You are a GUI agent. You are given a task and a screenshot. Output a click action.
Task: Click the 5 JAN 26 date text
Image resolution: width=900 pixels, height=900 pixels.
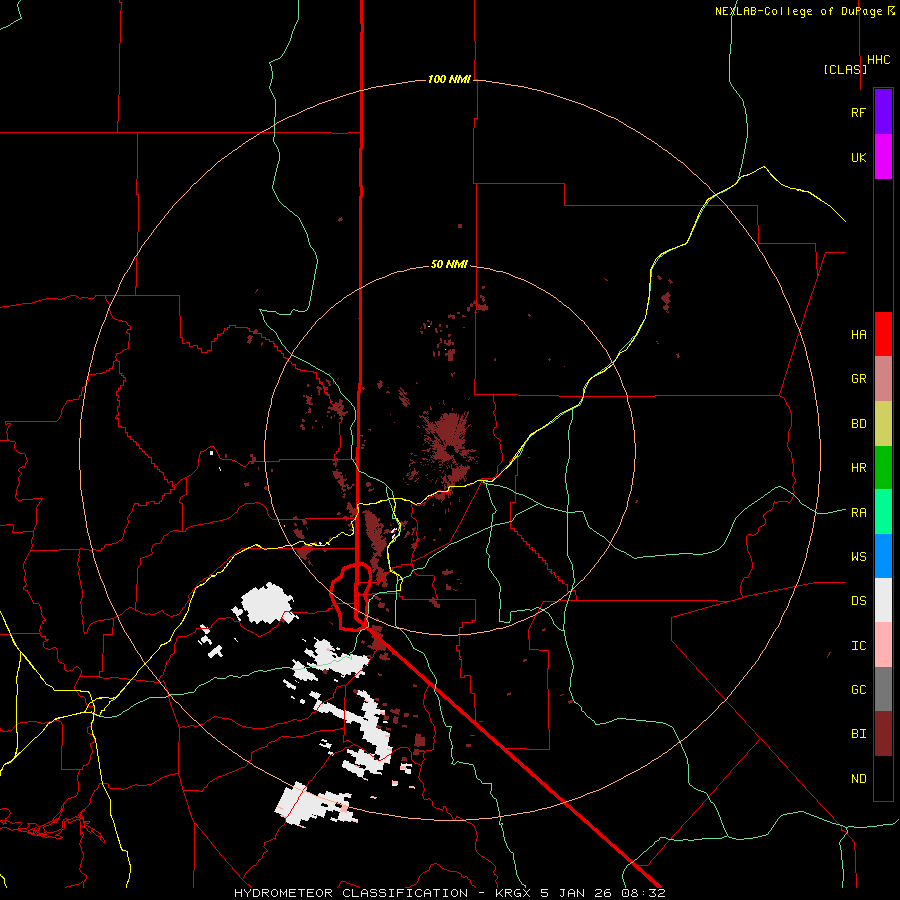click(x=577, y=893)
